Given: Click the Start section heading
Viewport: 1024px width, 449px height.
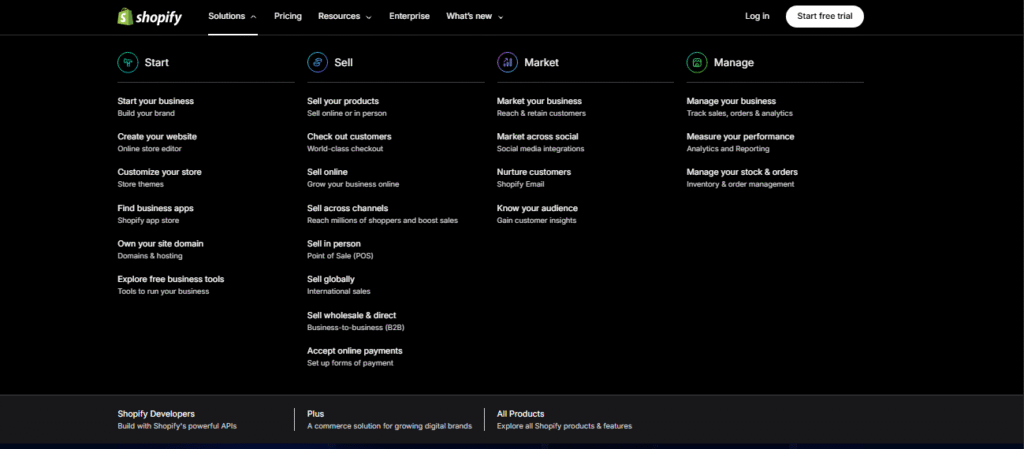Looking at the screenshot, I should coord(157,63).
